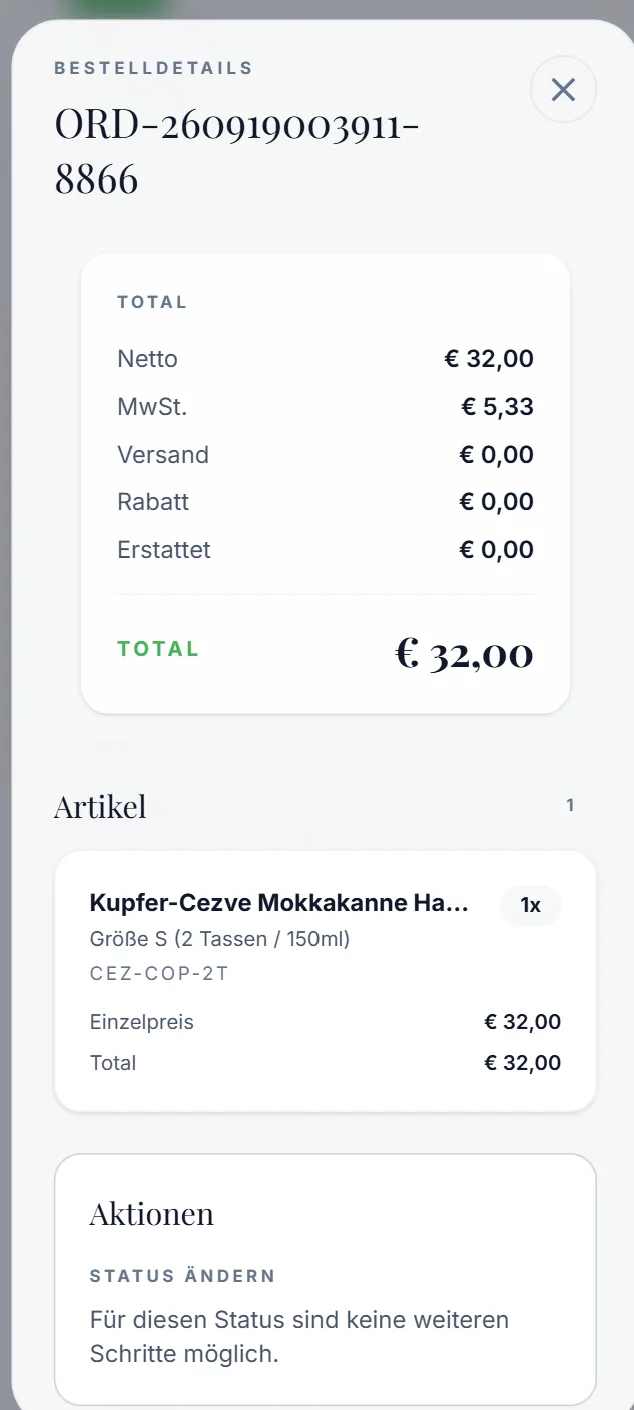The height and width of the screenshot is (1410, 634).
Task: Click the Rabatt row label
Action: 153,502
